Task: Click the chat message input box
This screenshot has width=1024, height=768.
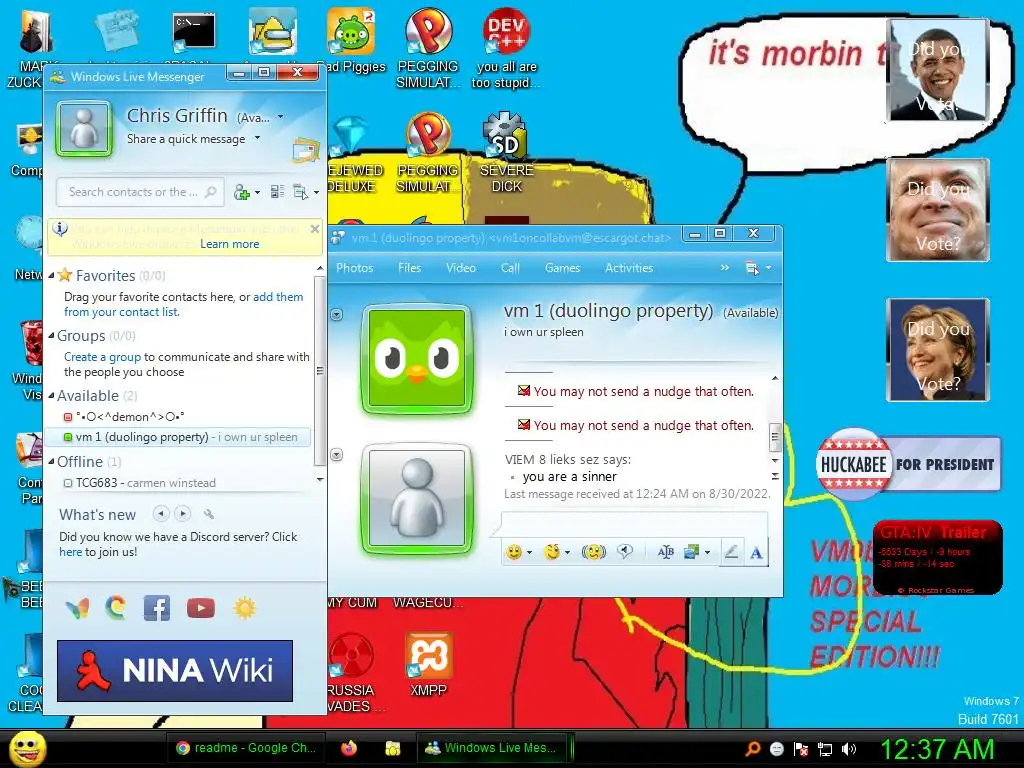Action: 633,525
